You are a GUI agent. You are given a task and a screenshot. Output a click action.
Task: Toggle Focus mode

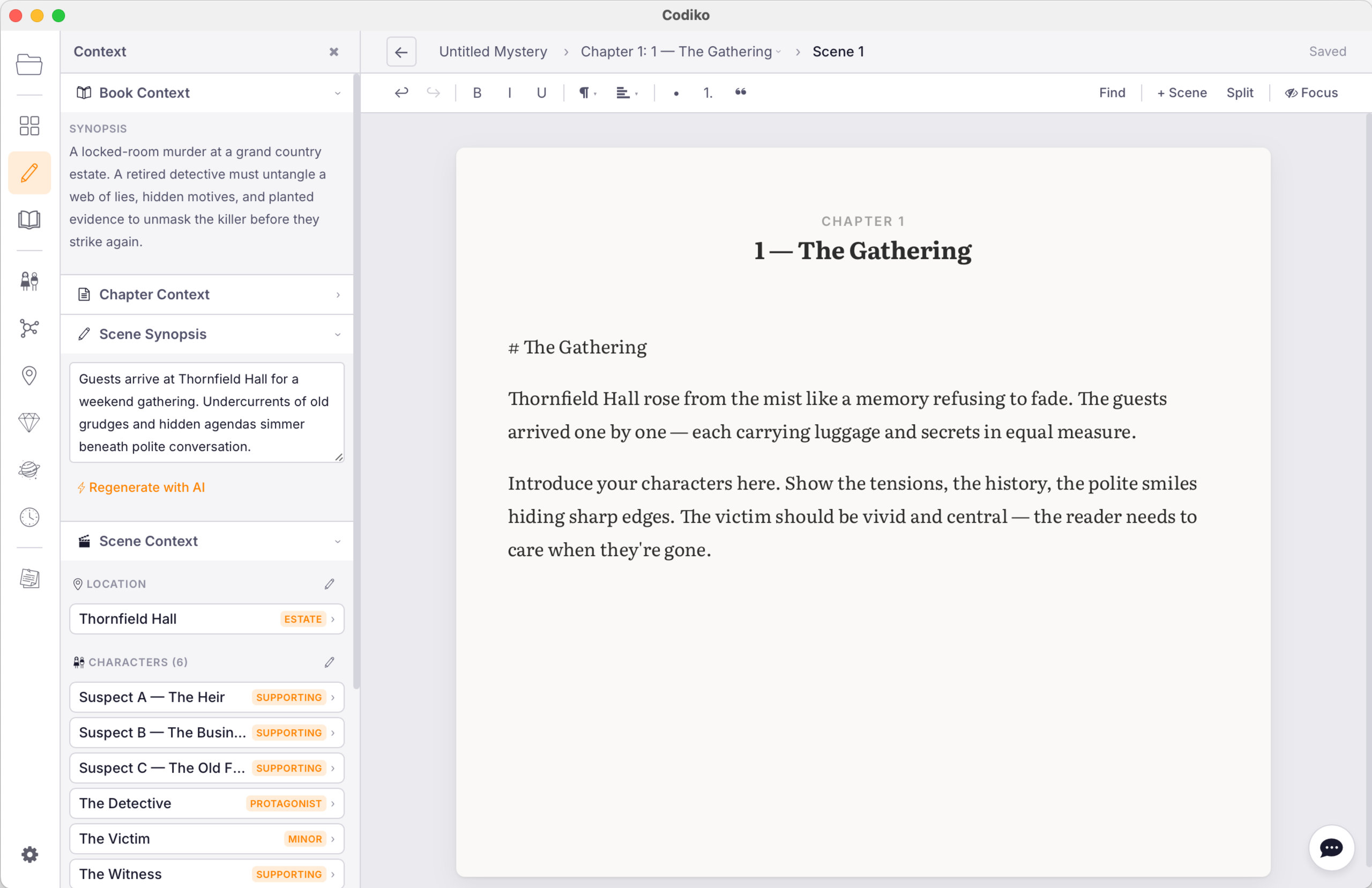click(1311, 93)
